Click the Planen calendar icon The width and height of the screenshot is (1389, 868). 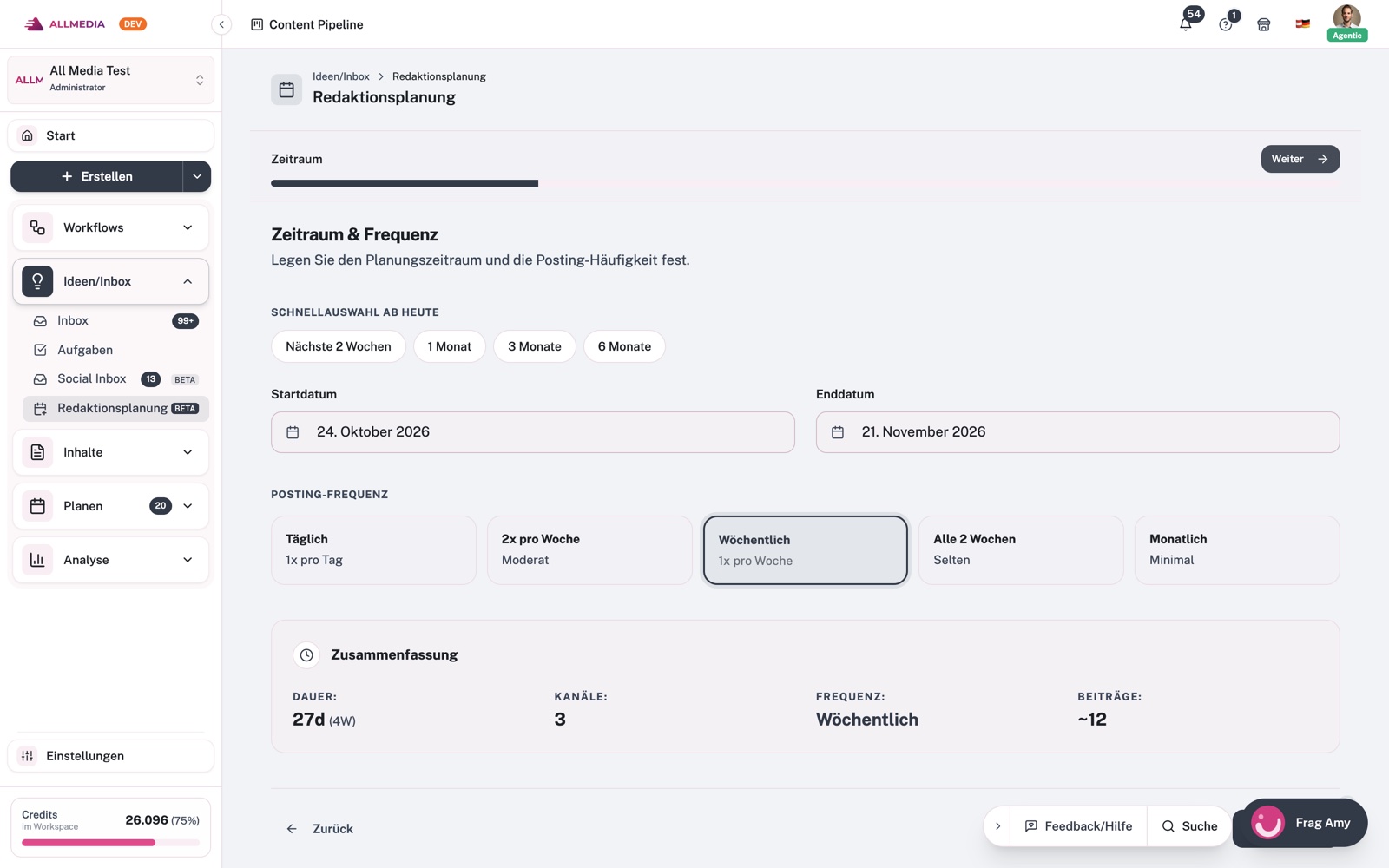(x=37, y=506)
